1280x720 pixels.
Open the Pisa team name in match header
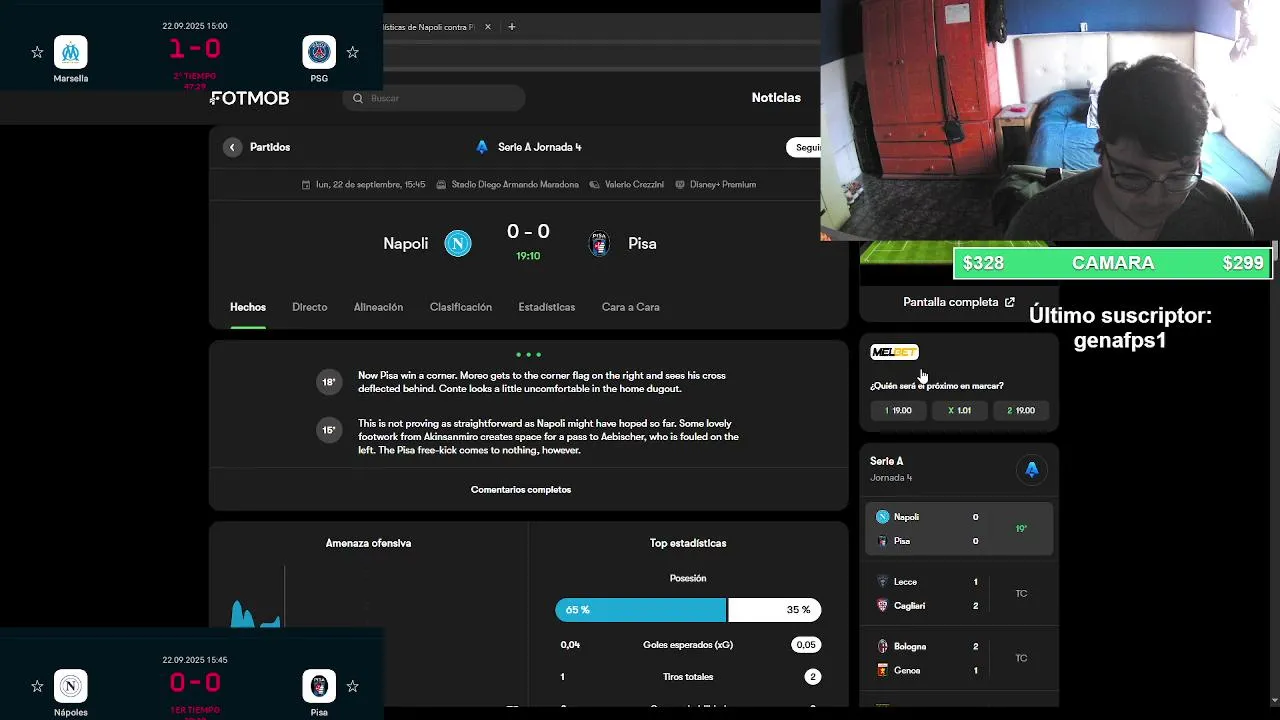642,243
